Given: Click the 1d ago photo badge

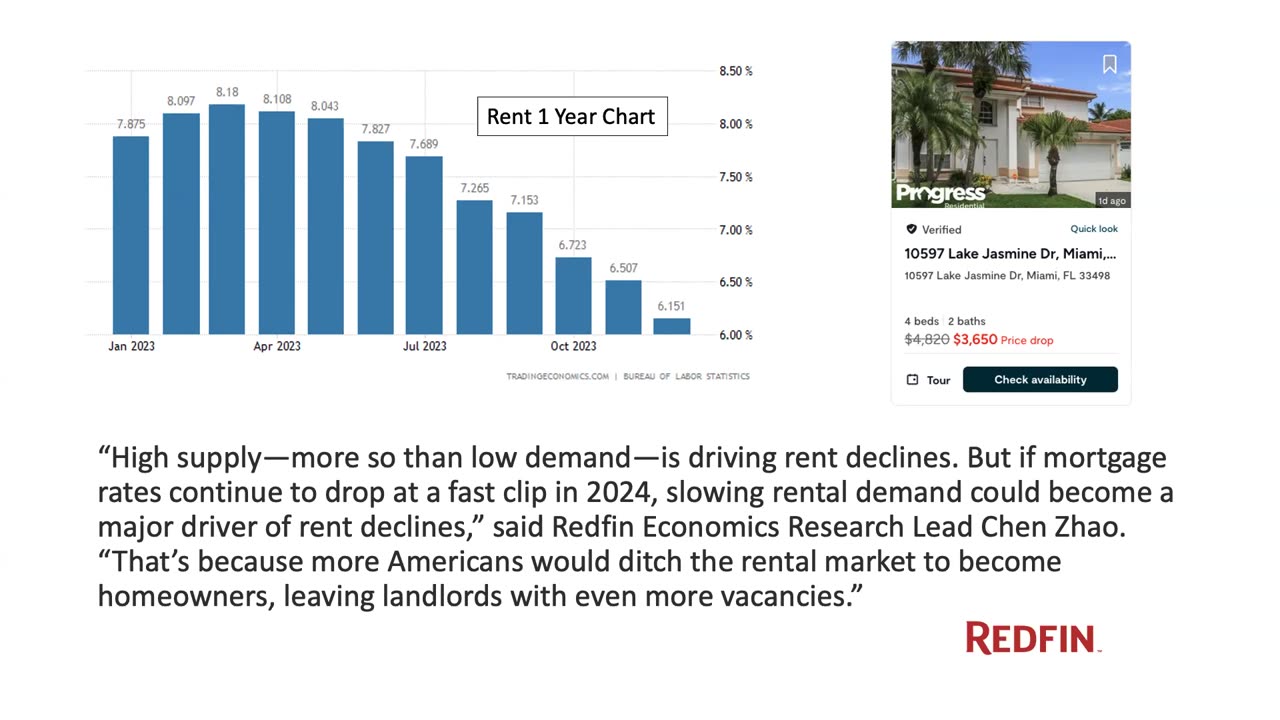Looking at the screenshot, I should coord(1111,200).
